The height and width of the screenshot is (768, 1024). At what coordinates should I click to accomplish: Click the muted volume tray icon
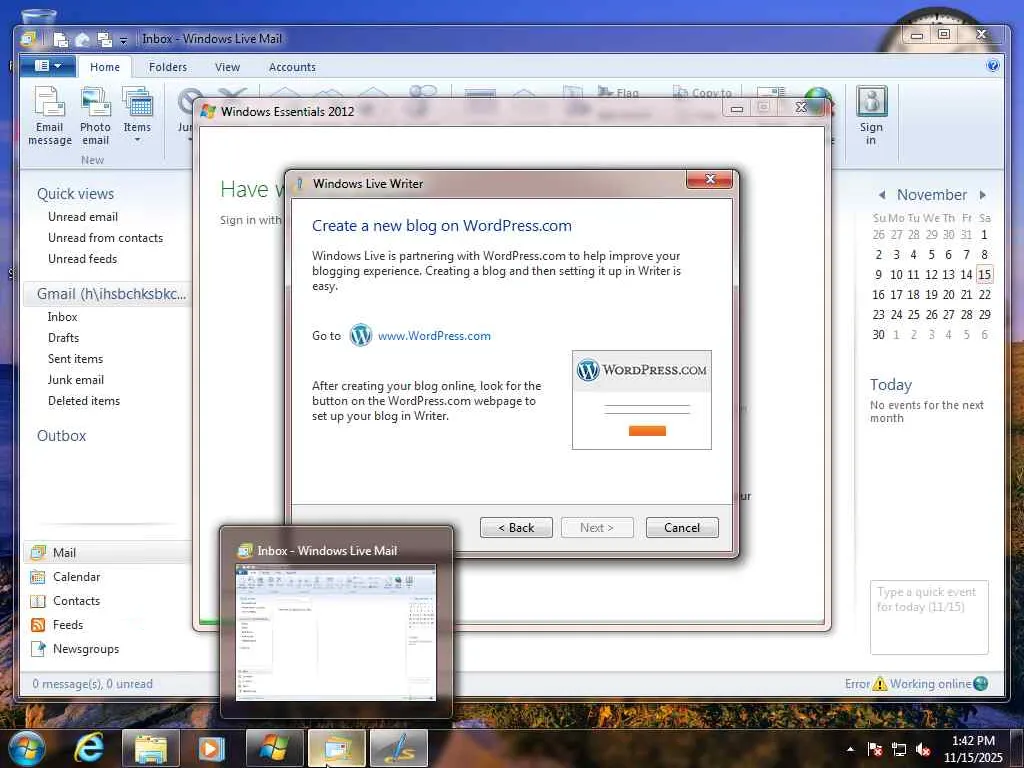pos(923,749)
